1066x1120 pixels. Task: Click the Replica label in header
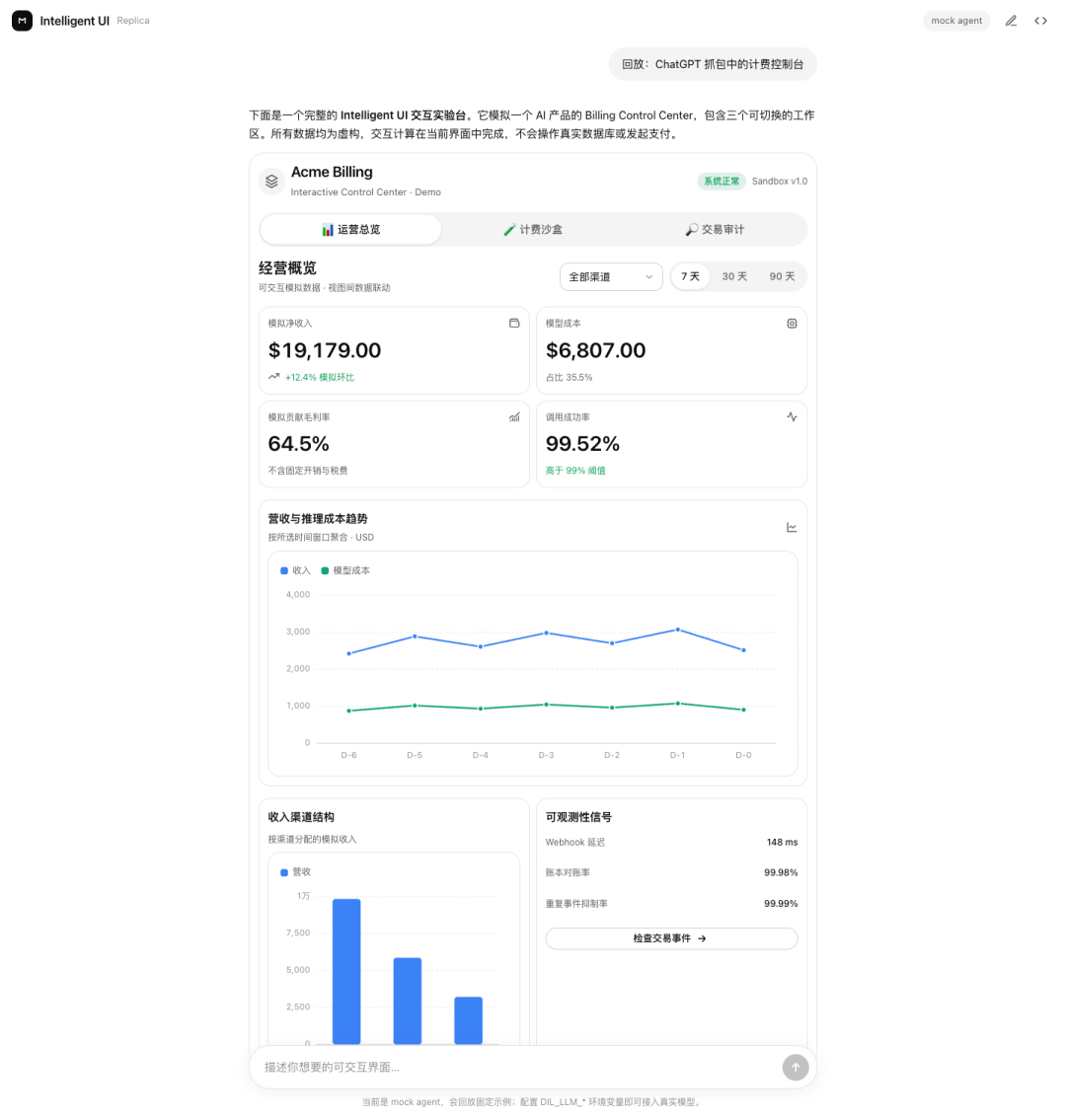(133, 21)
